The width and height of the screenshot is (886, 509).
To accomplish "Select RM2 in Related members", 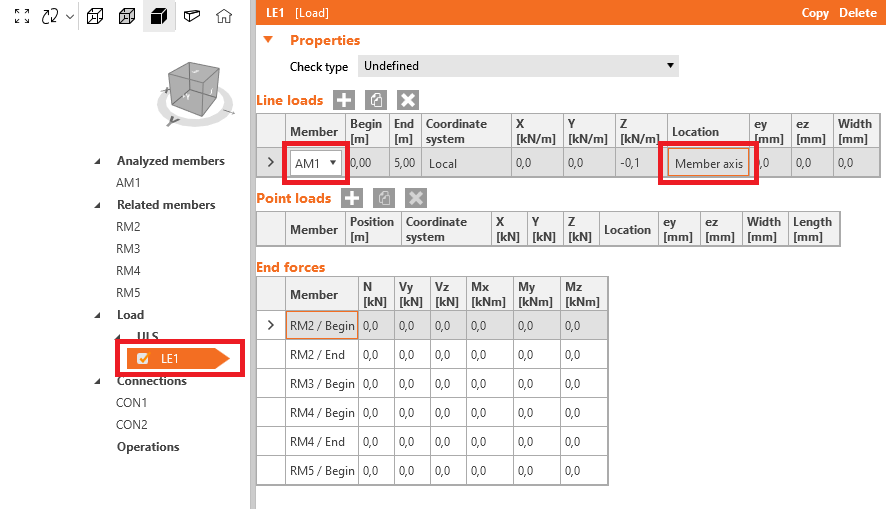I will [x=128, y=227].
